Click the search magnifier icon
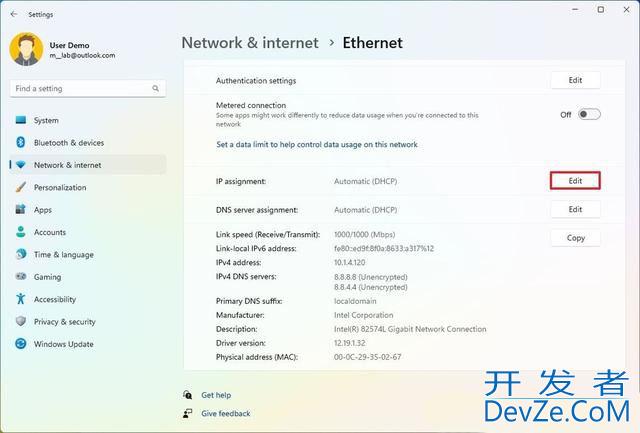Screen dimensions: 640x433 coord(156,88)
